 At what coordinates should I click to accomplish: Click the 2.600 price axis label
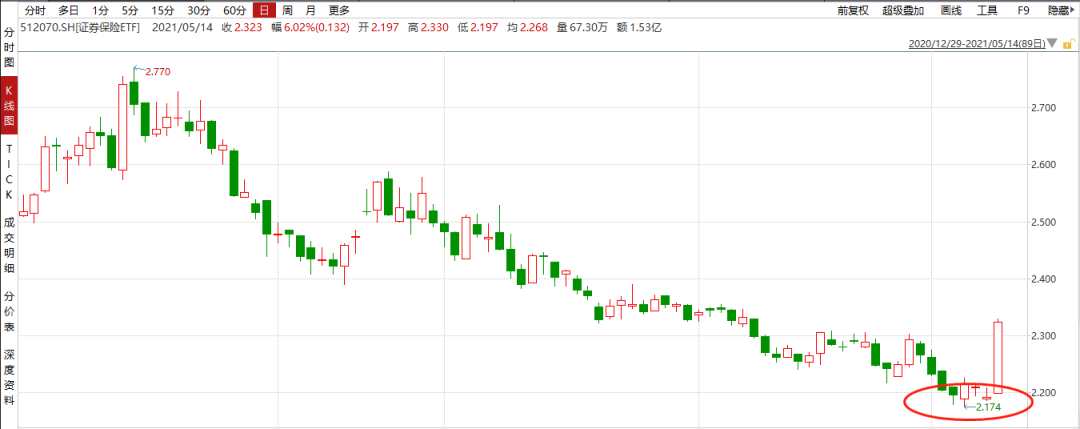click(x=1044, y=165)
